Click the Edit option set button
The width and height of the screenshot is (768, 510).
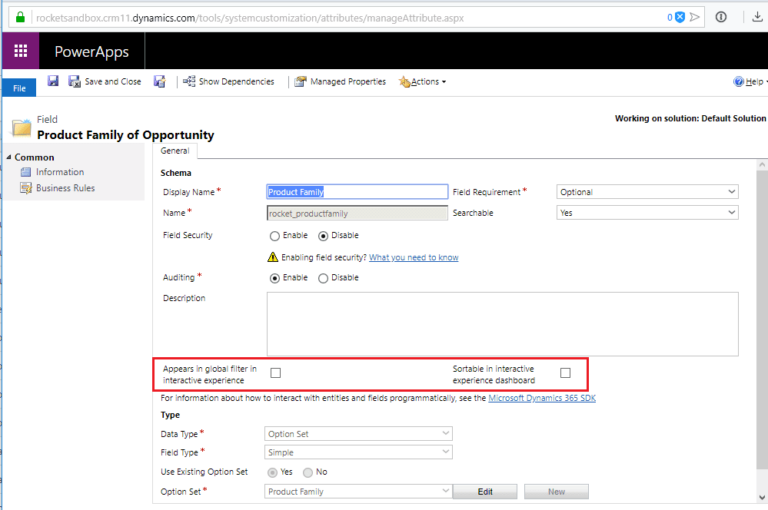point(485,492)
